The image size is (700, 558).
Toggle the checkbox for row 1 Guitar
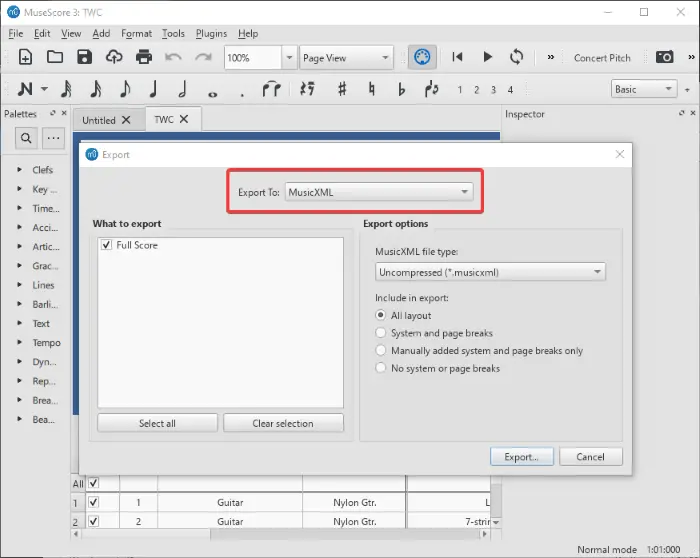(93, 502)
